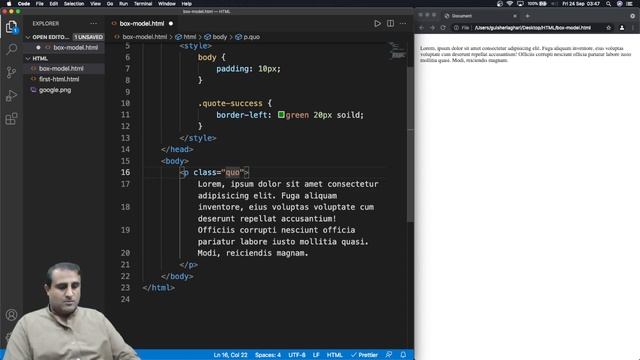
Task: Click the editor vertical scrollbar
Action: click(x=411, y=143)
